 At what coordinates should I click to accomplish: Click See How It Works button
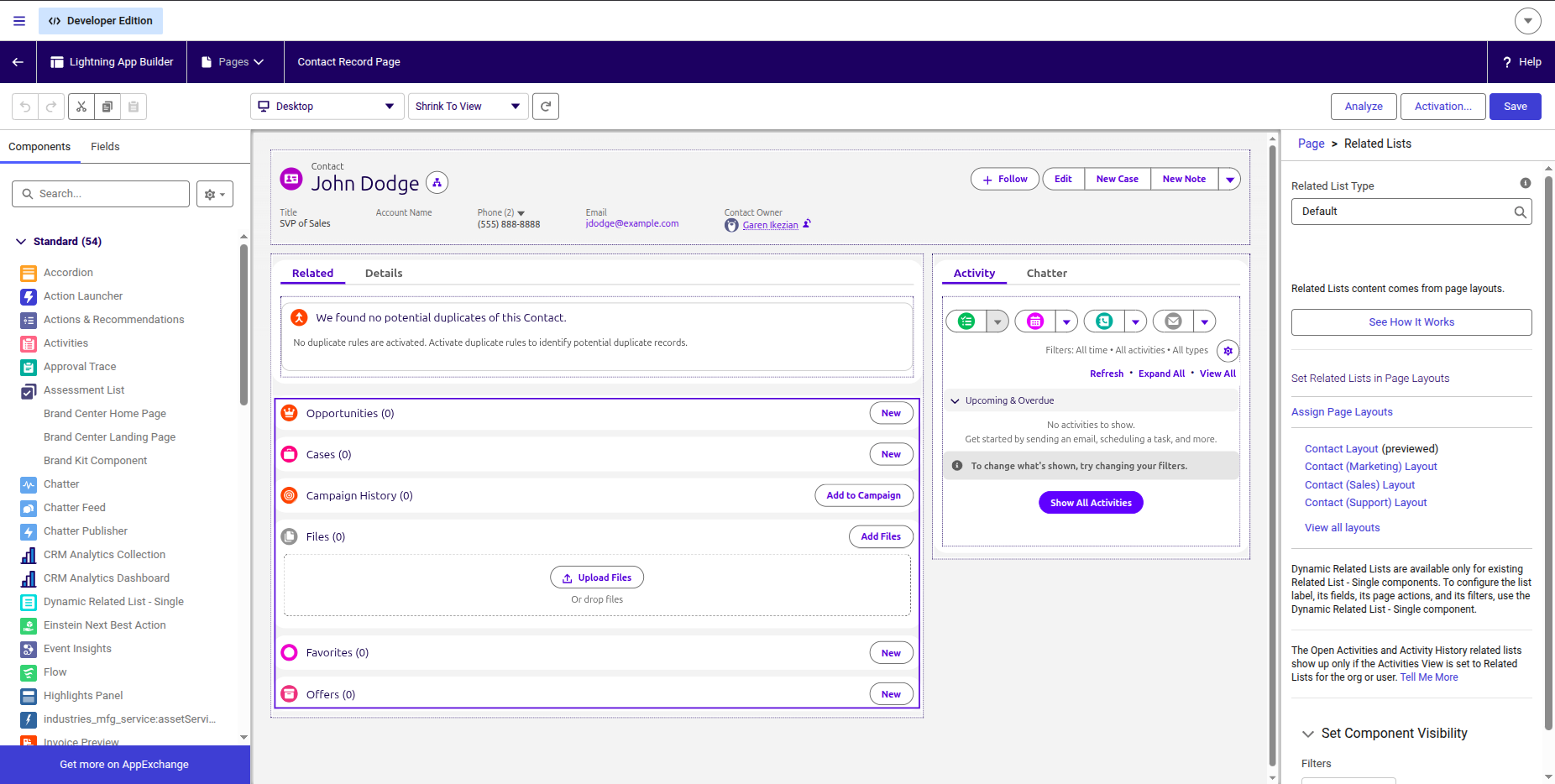[x=1411, y=322]
